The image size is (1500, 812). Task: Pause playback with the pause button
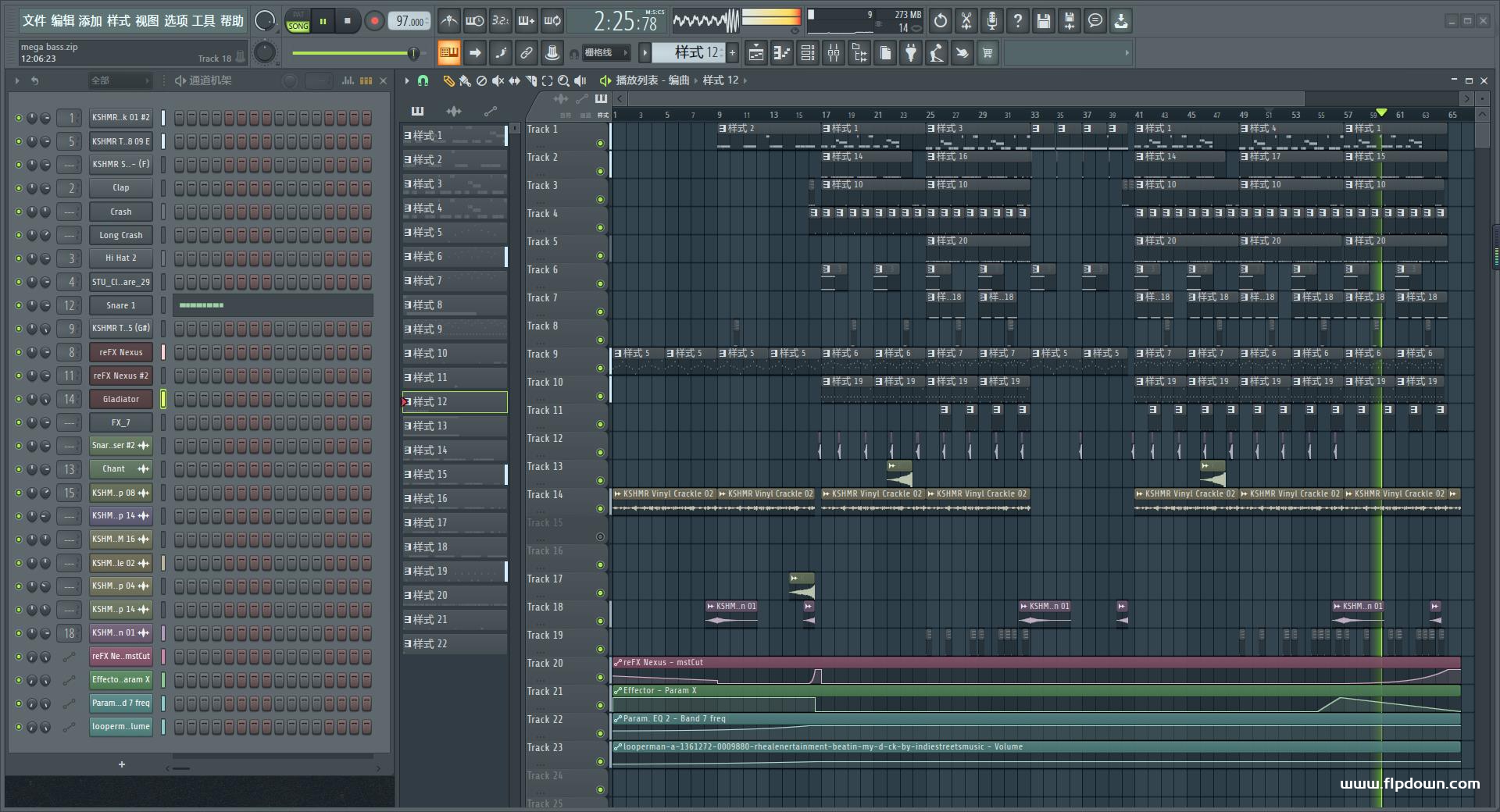point(323,21)
